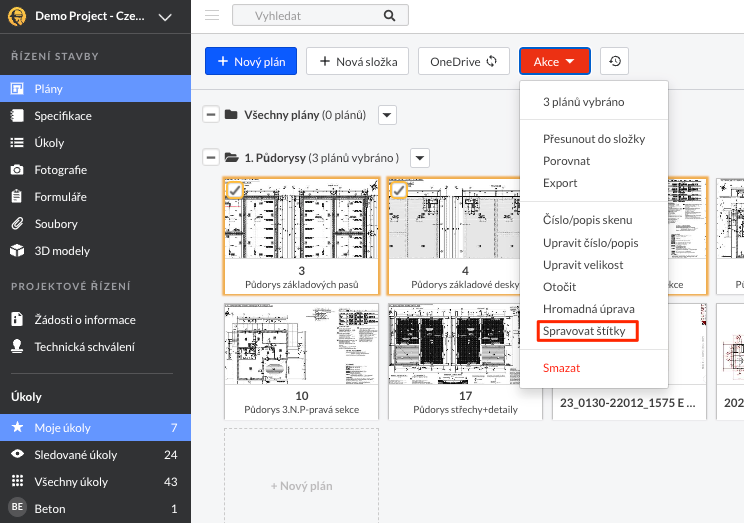Click the Všechny úkoly grid icon
The image size is (744, 523).
coord(17,481)
